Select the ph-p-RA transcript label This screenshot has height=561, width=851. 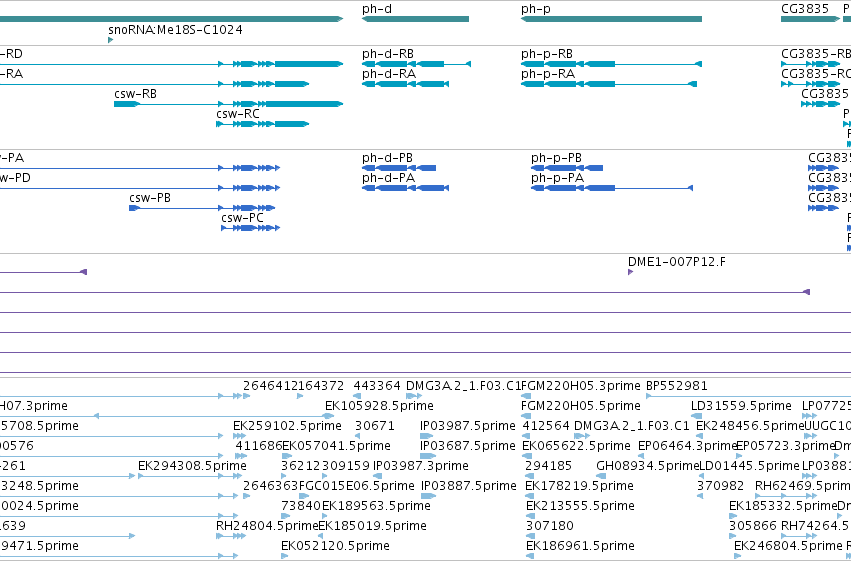pos(548,74)
